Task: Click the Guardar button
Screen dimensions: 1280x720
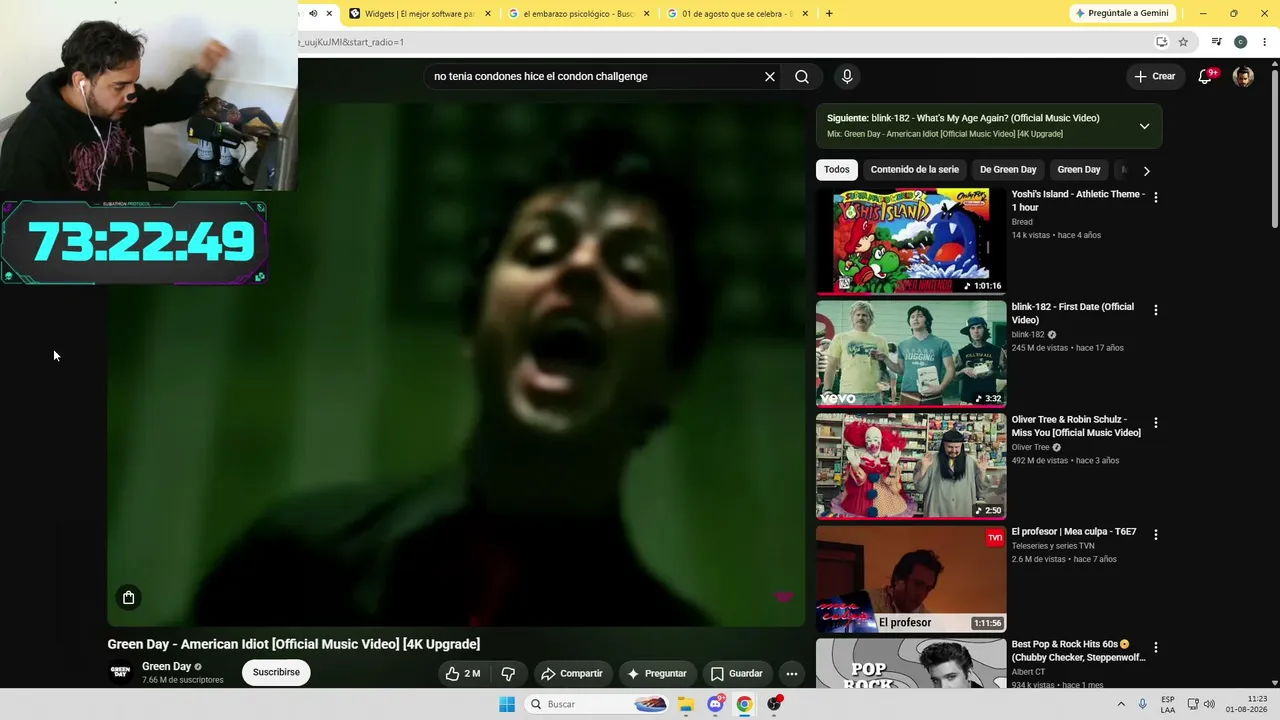Action: [x=736, y=673]
